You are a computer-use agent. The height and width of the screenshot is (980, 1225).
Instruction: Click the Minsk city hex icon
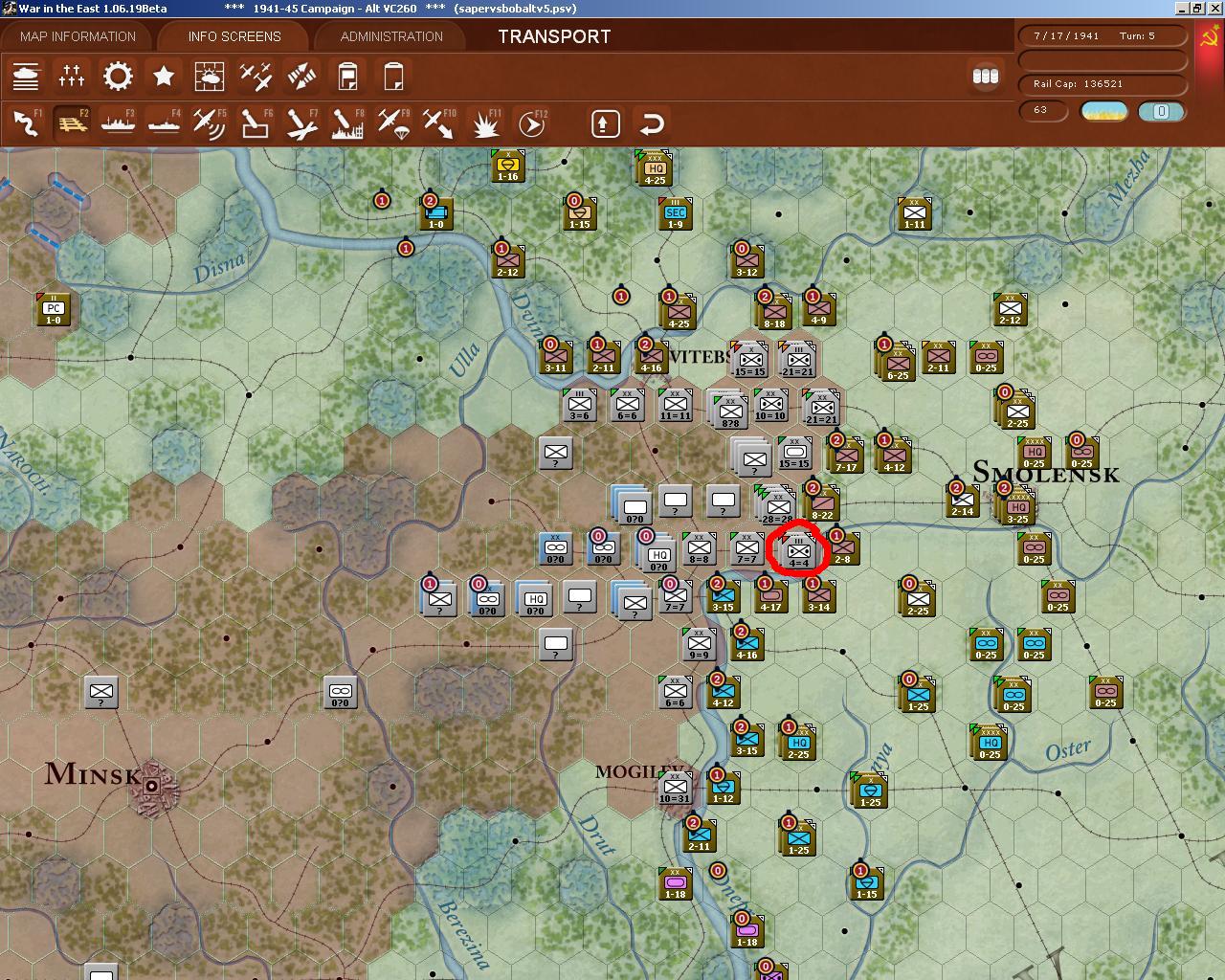152,787
